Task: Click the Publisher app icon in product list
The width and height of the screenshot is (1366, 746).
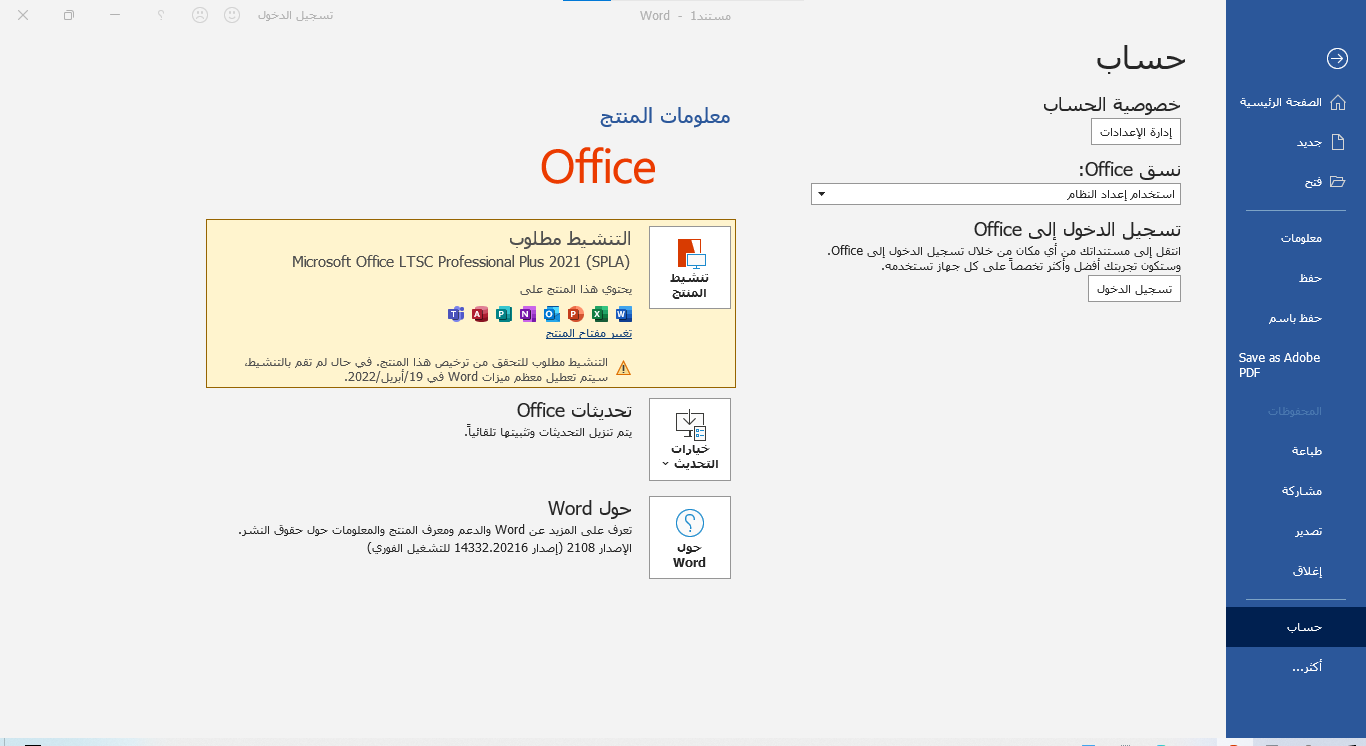Action: tap(504, 314)
